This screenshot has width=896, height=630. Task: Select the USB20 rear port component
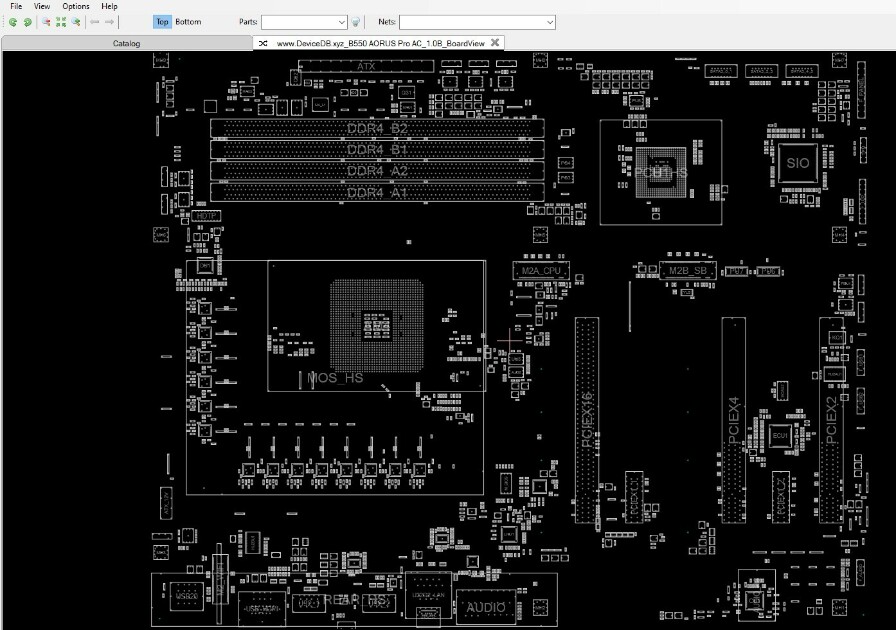187,596
